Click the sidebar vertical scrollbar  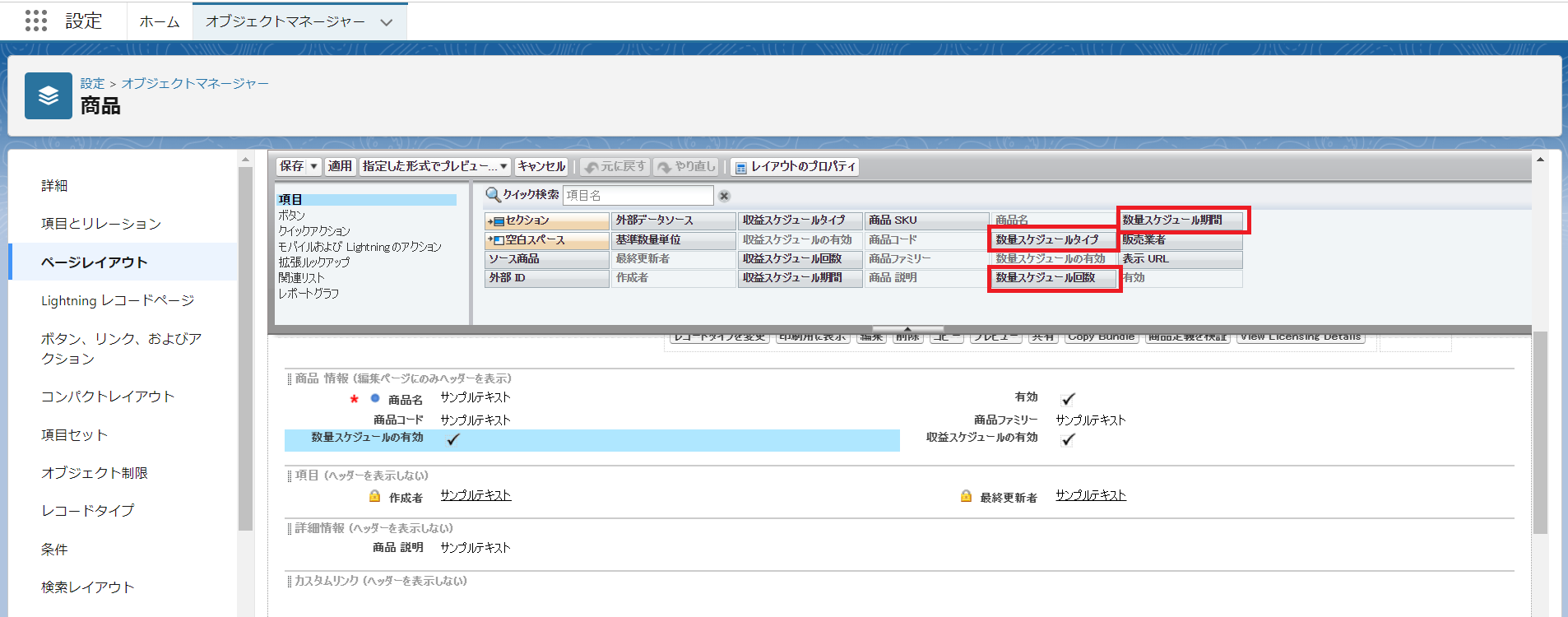coord(245,350)
